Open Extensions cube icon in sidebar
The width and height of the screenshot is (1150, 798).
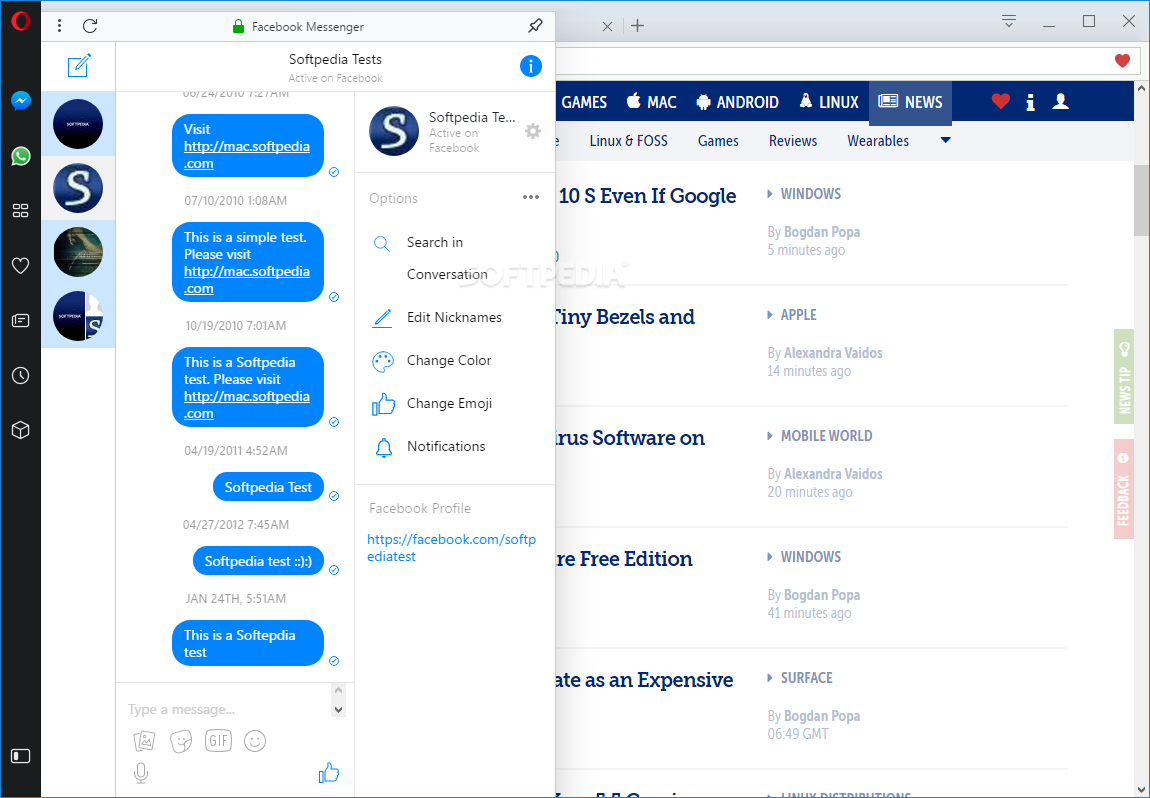(21, 430)
